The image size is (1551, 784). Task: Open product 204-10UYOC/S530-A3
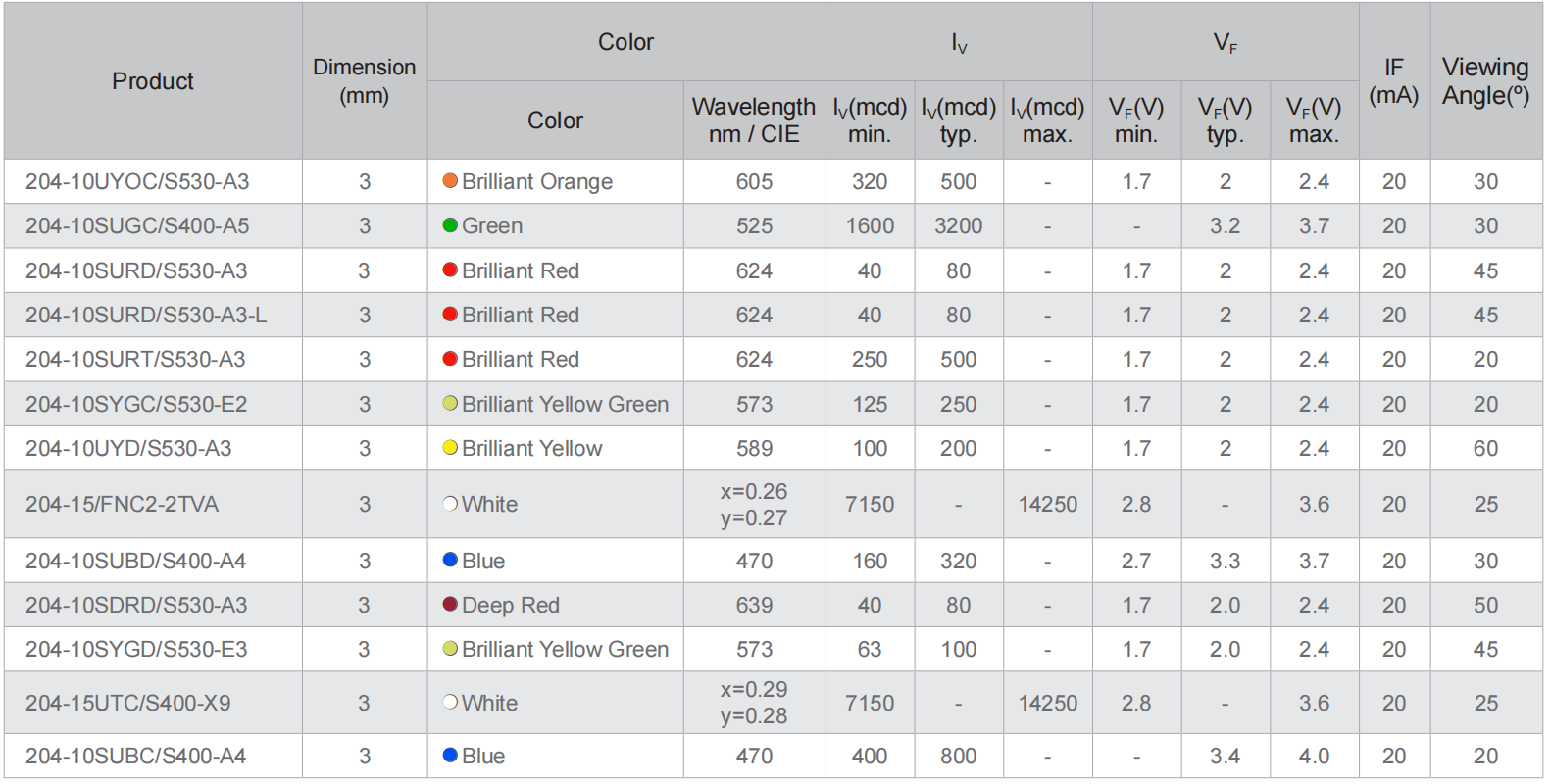click(x=137, y=182)
